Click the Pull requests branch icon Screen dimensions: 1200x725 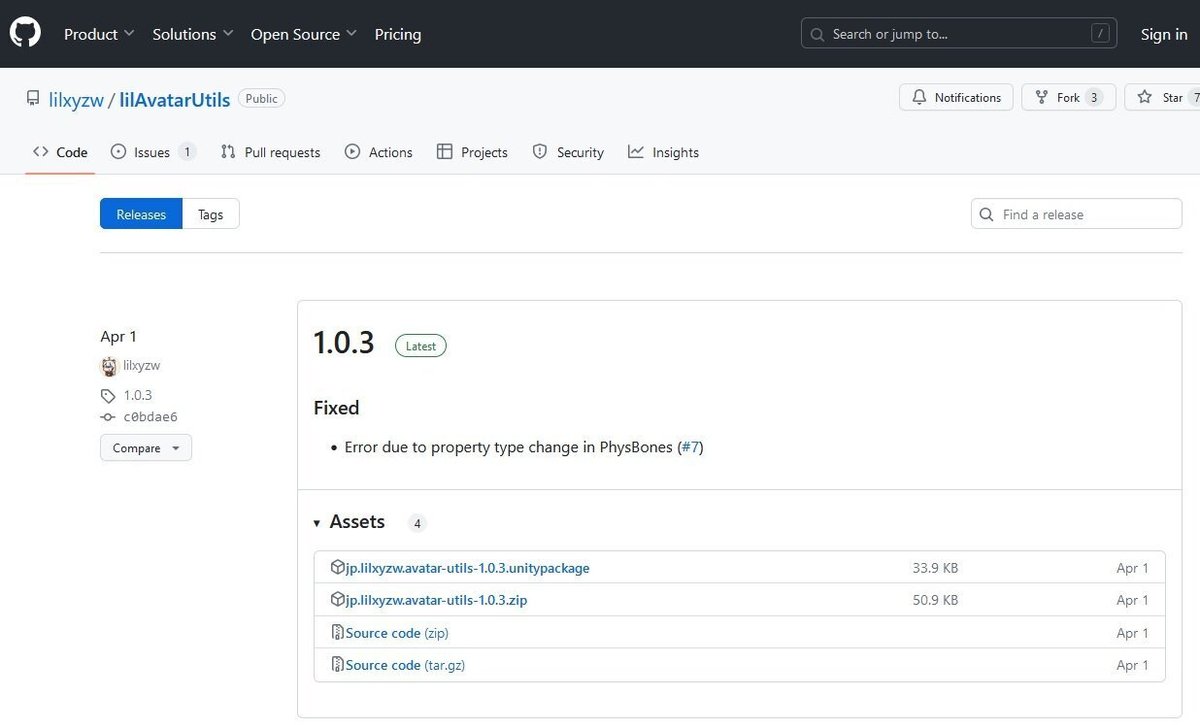point(228,152)
